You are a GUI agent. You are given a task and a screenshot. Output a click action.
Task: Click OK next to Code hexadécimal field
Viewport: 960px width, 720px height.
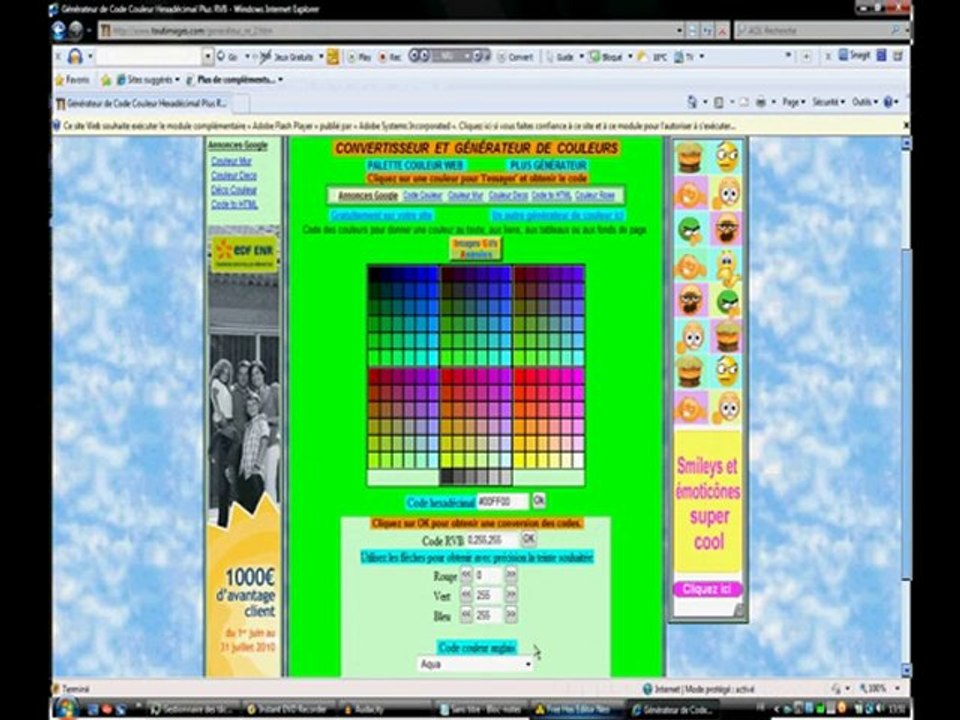point(538,500)
